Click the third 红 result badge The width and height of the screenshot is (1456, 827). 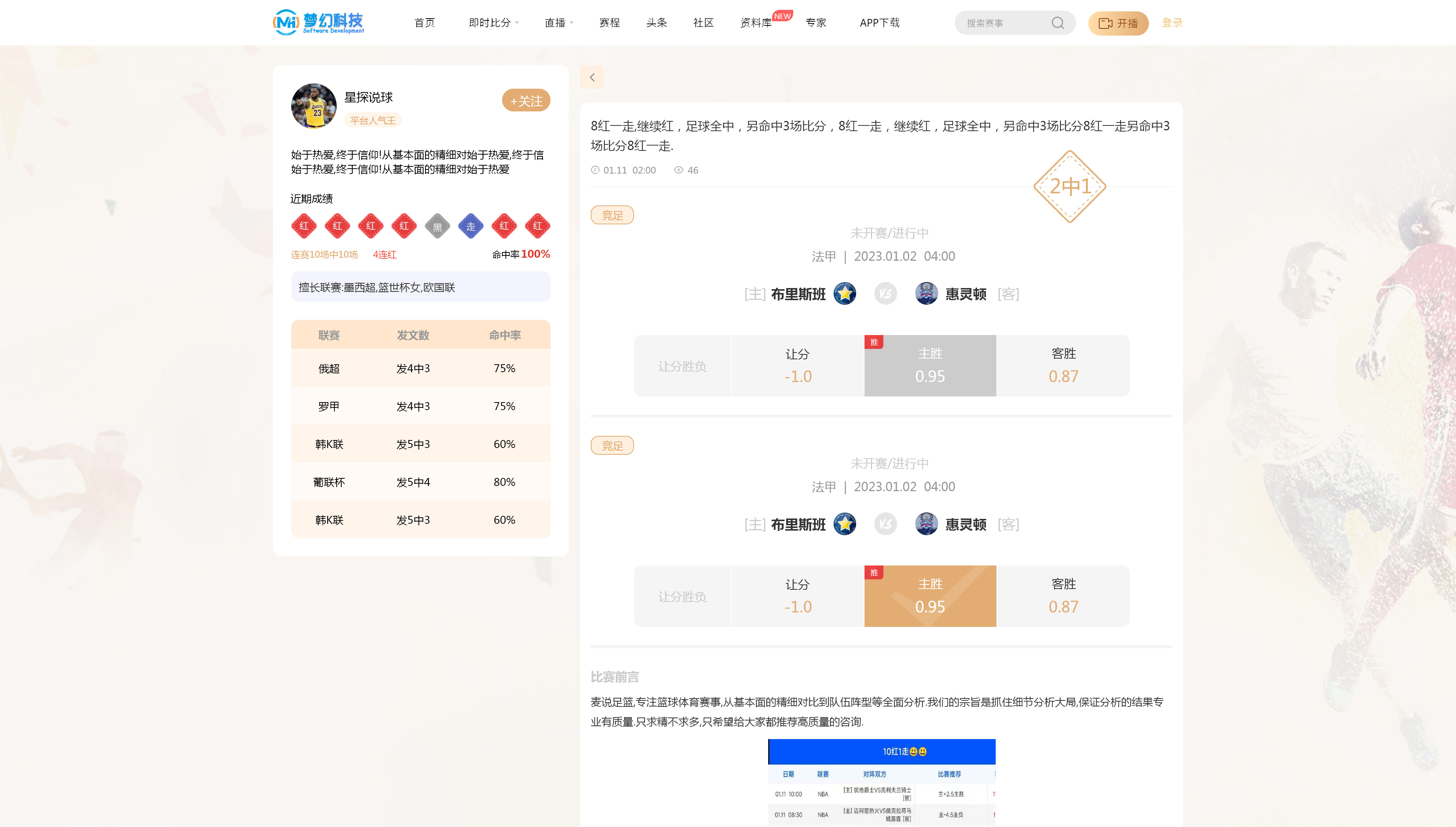click(x=371, y=226)
